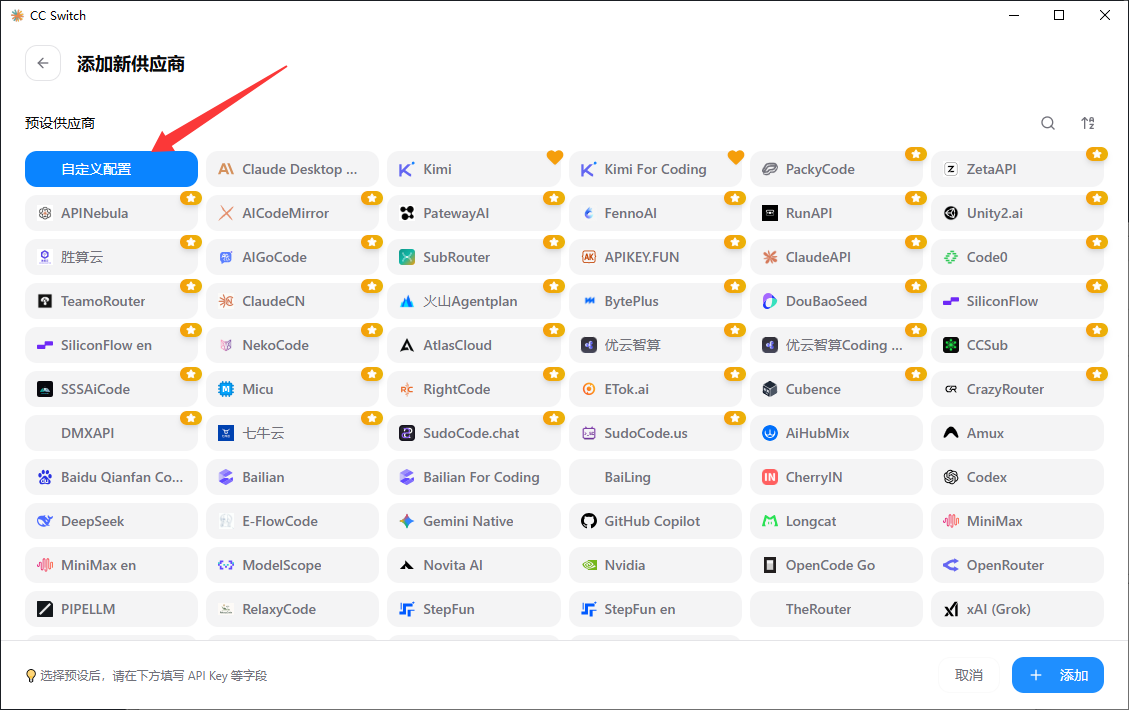Select the SSSAiCode preset
This screenshot has width=1129, height=710.
pyautogui.click(x=112, y=389)
